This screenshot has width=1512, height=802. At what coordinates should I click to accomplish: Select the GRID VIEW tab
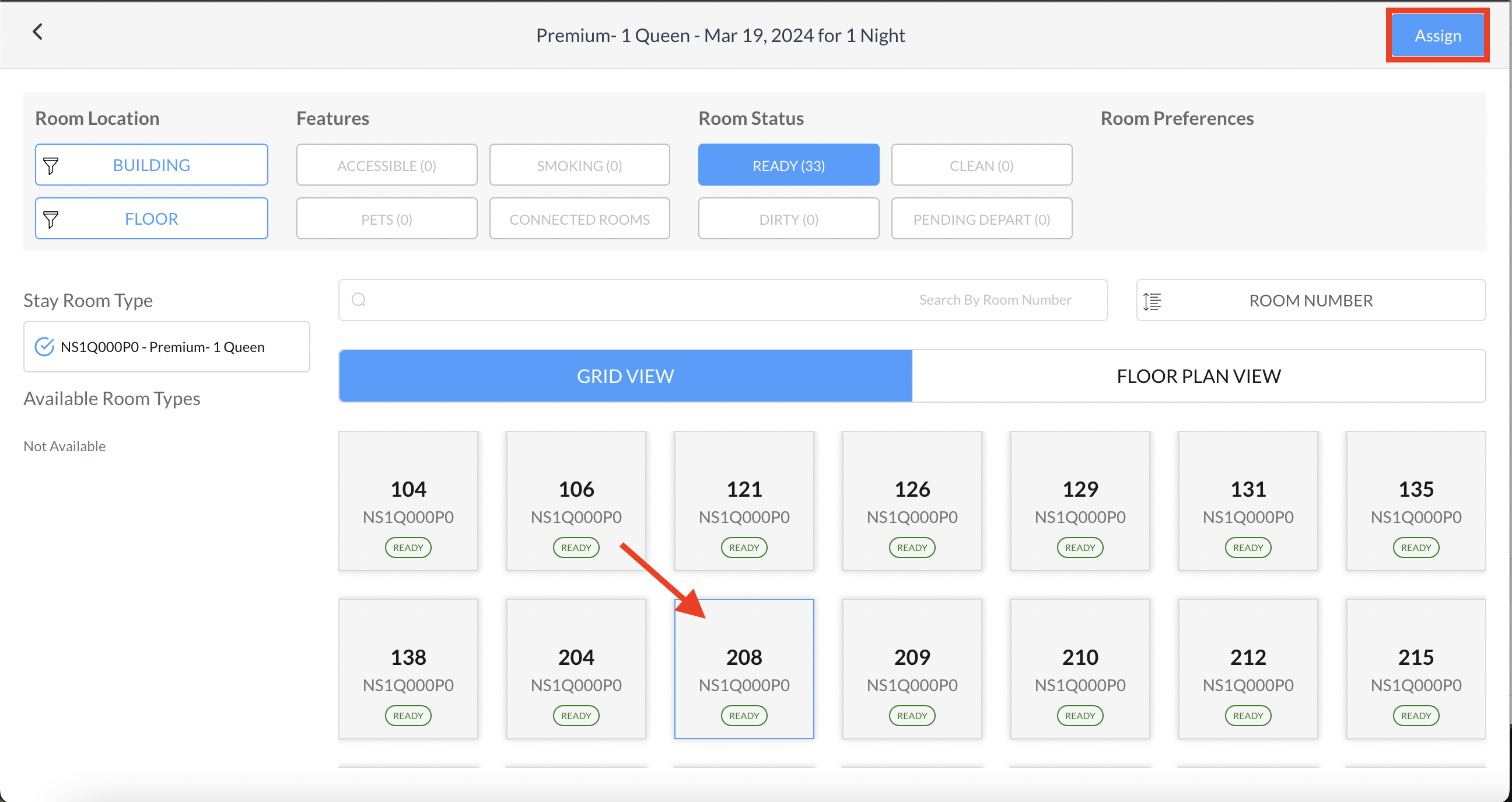(625, 376)
